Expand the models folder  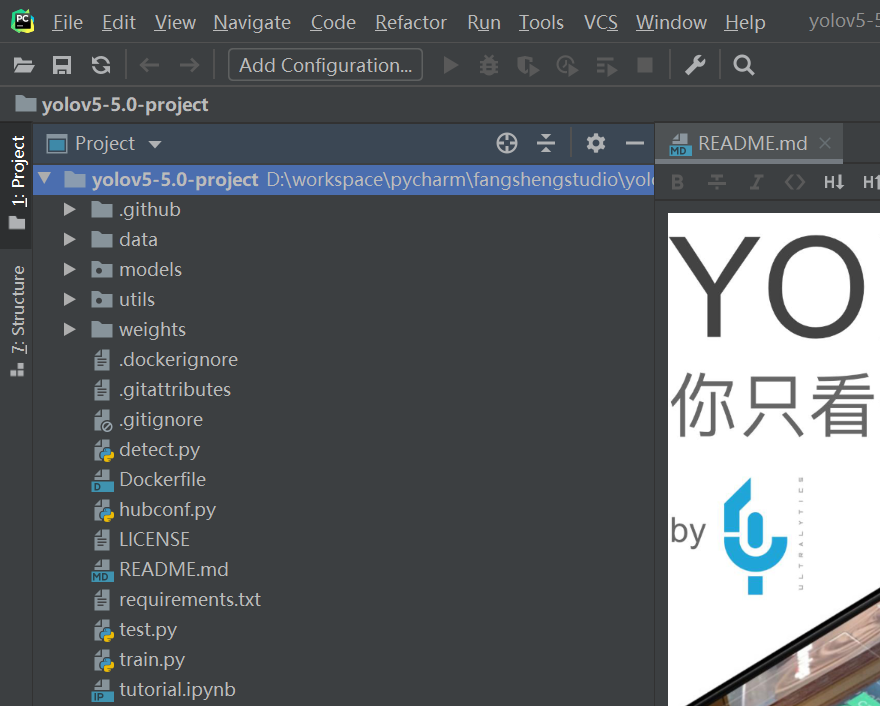point(70,269)
